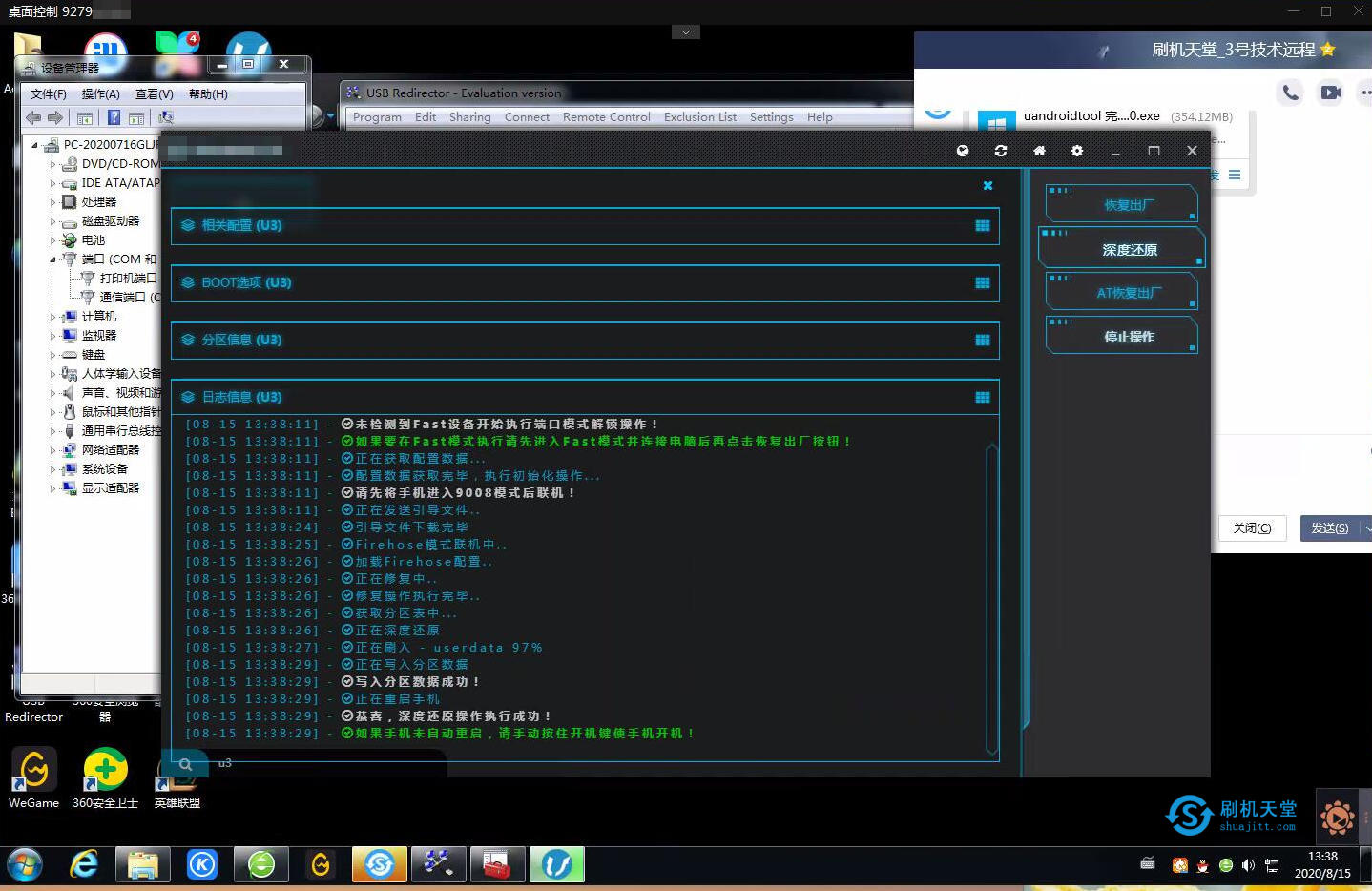This screenshot has height=891, width=1372.
Task: Open the send-options dropdown arrow beside 发送(S)
Action: (1367, 528)
